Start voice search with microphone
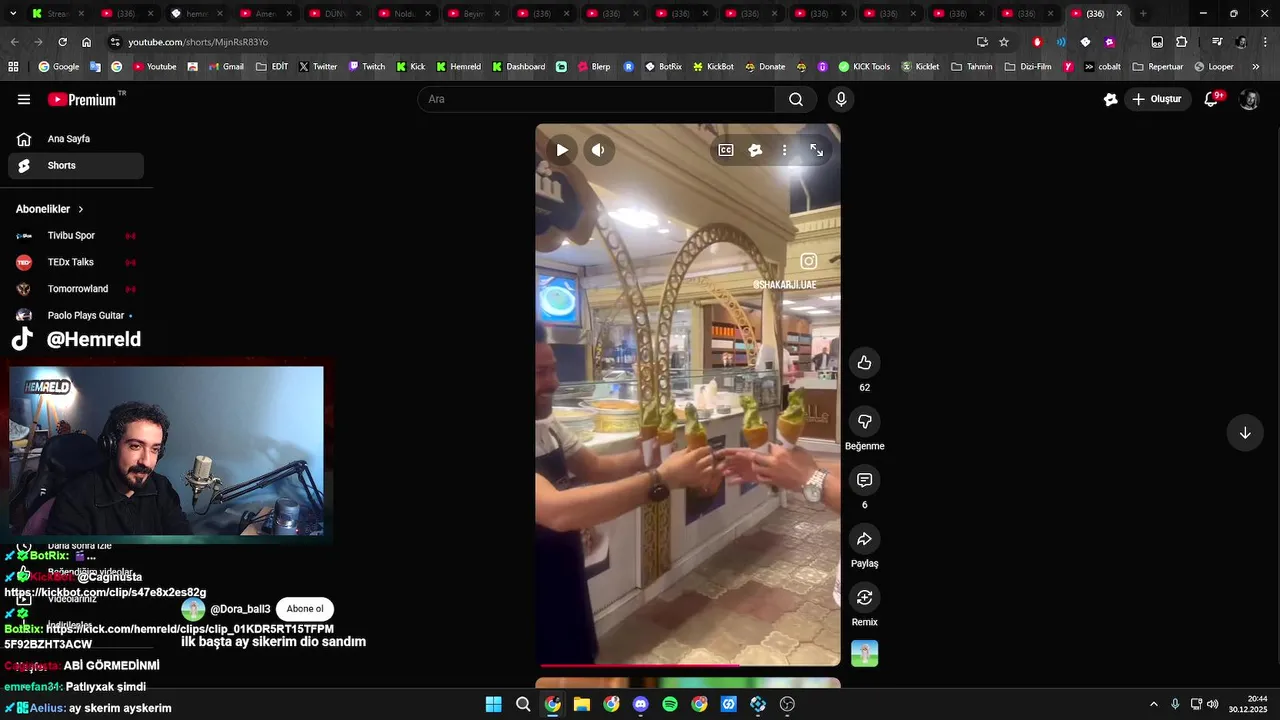 [841, 99]
